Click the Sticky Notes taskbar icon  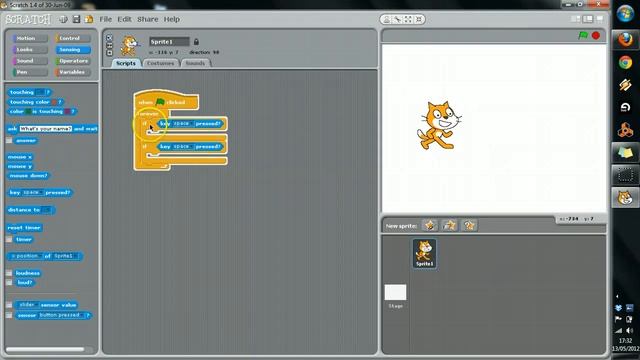(625, 153)
